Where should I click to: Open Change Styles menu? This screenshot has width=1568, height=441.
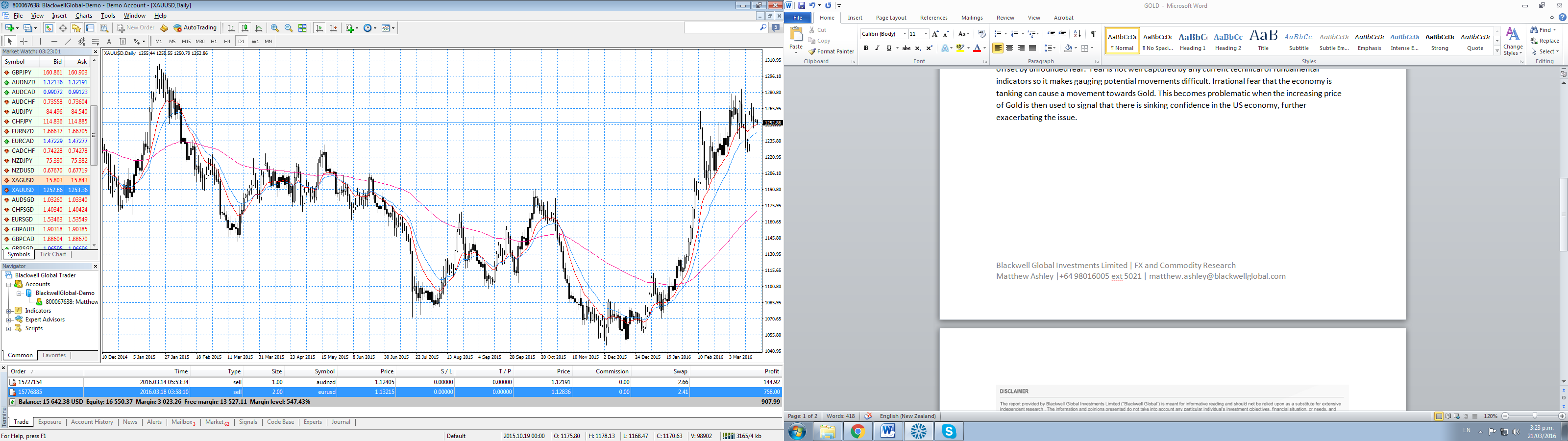coord(1513,42)
